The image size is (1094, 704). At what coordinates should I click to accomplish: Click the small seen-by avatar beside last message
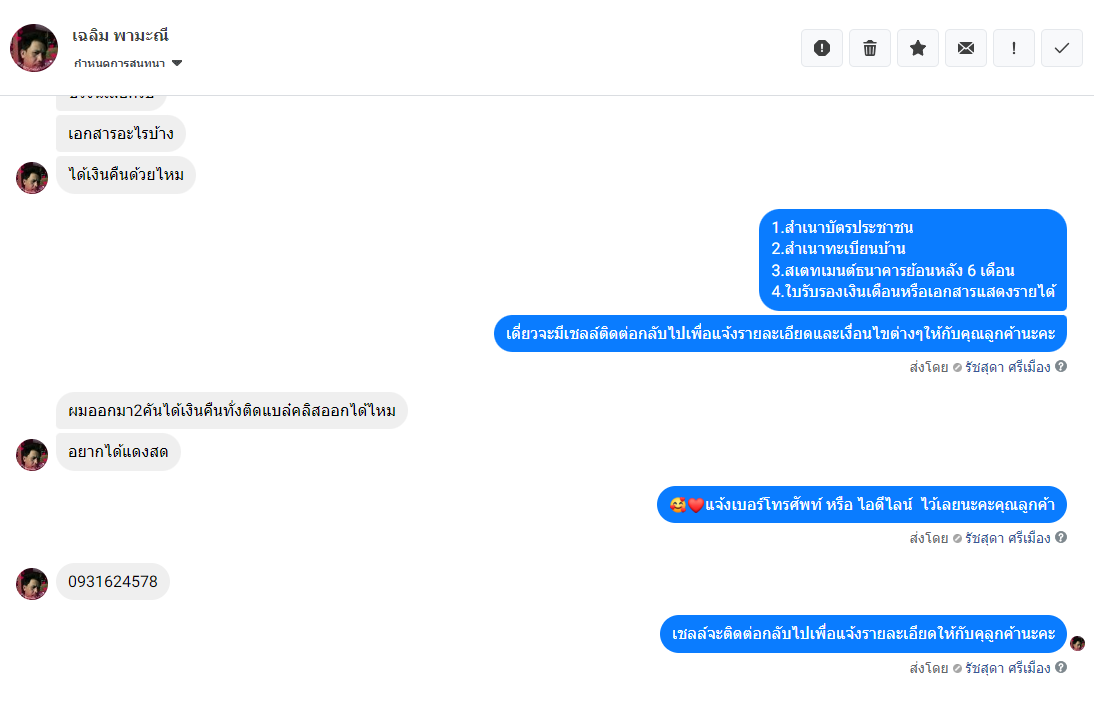pyautogui.click(x=1077, y=643)
